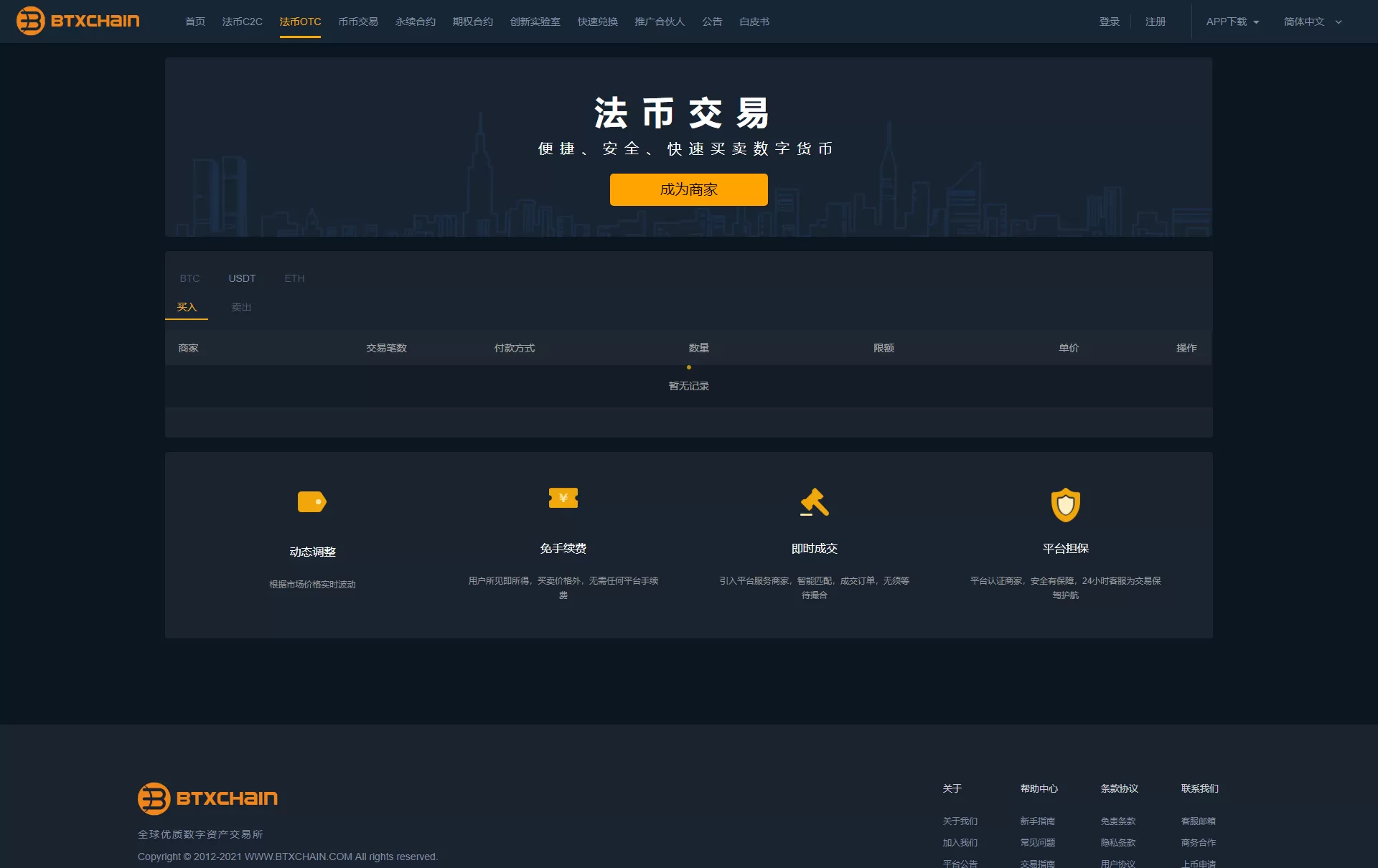Click the BTXChain footer logo

[x=207, y=798]
